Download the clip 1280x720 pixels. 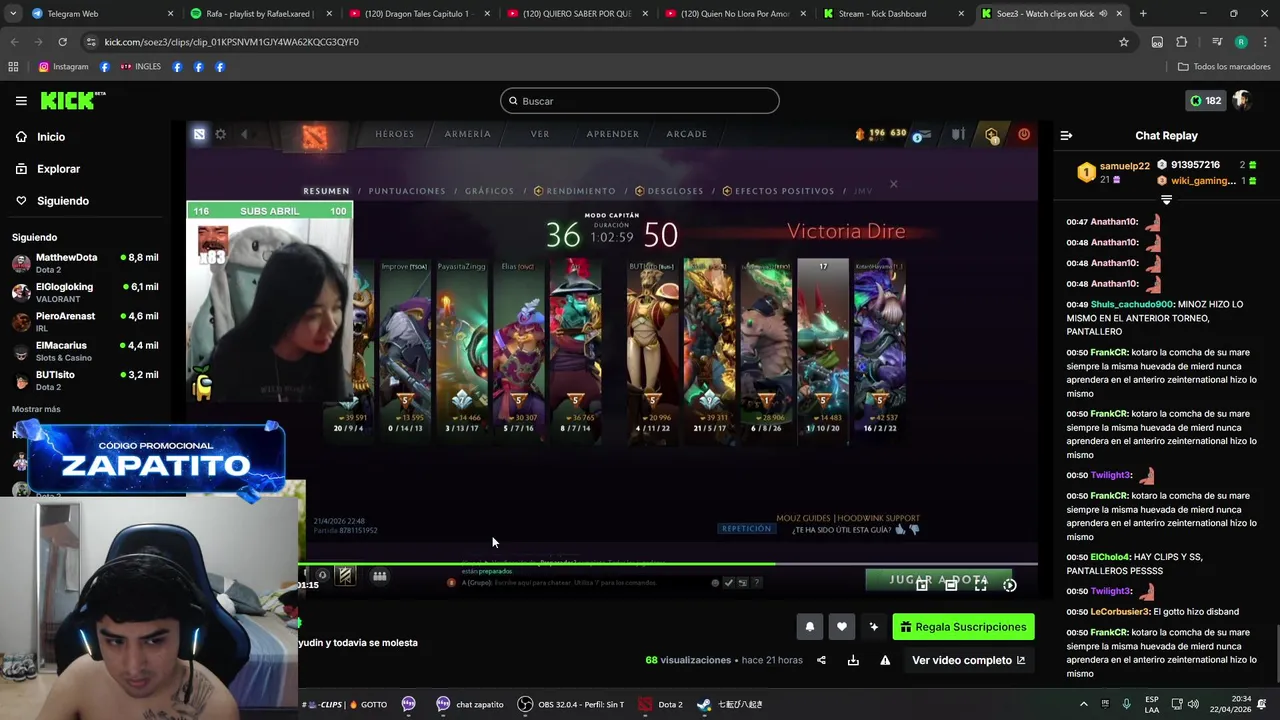[853, 660]
